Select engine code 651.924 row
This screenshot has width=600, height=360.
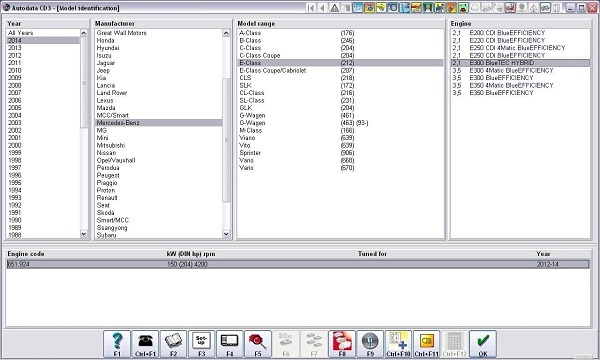tap(298, 264)
